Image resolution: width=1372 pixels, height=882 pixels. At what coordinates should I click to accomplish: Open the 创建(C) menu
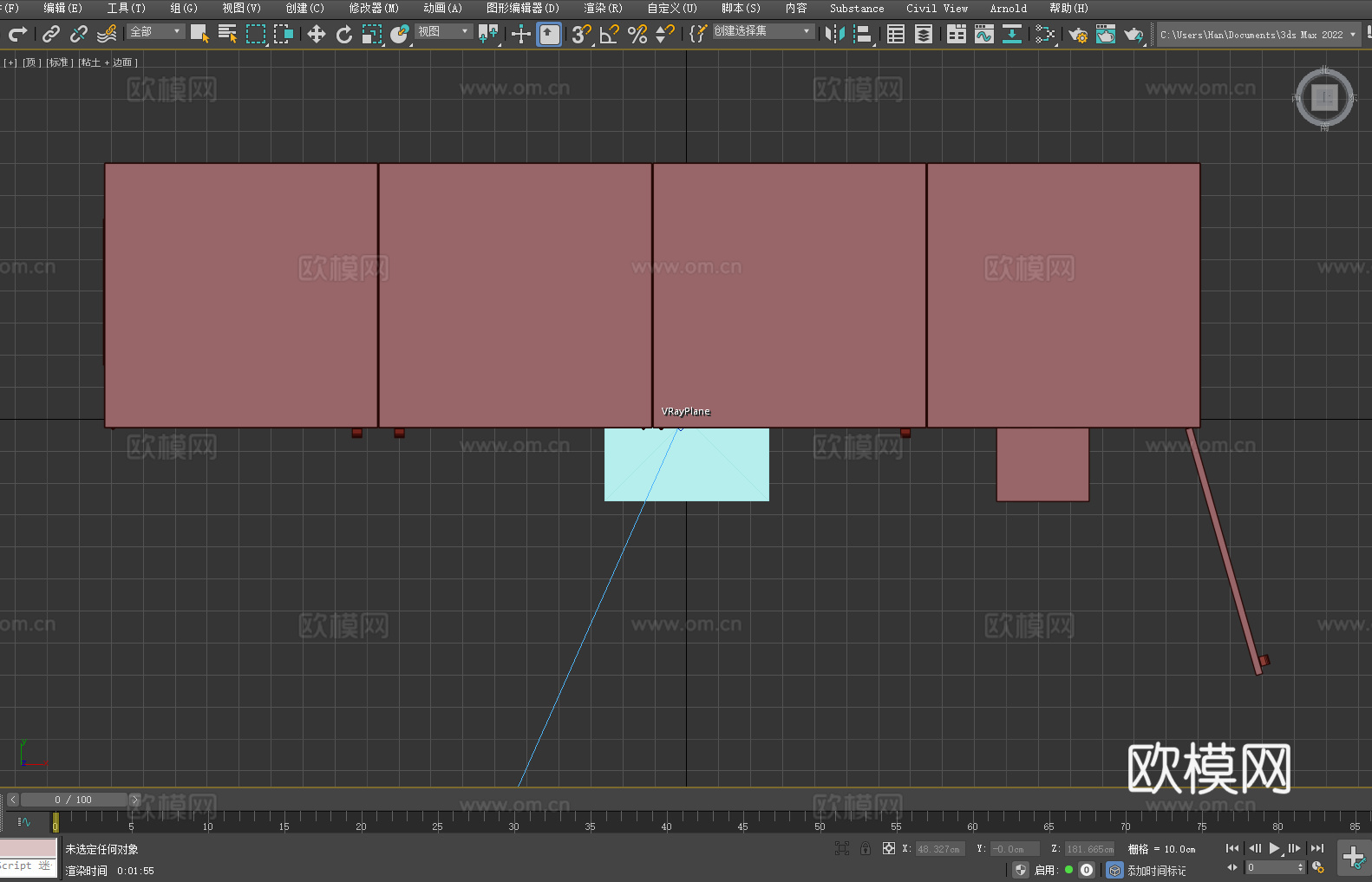(x=304, y=8)
